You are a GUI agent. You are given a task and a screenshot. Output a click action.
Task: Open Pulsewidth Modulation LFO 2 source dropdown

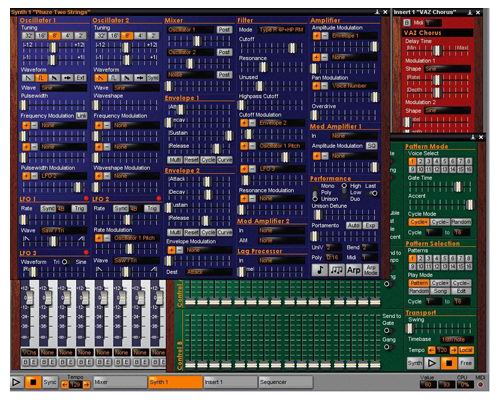click(64, 176)
